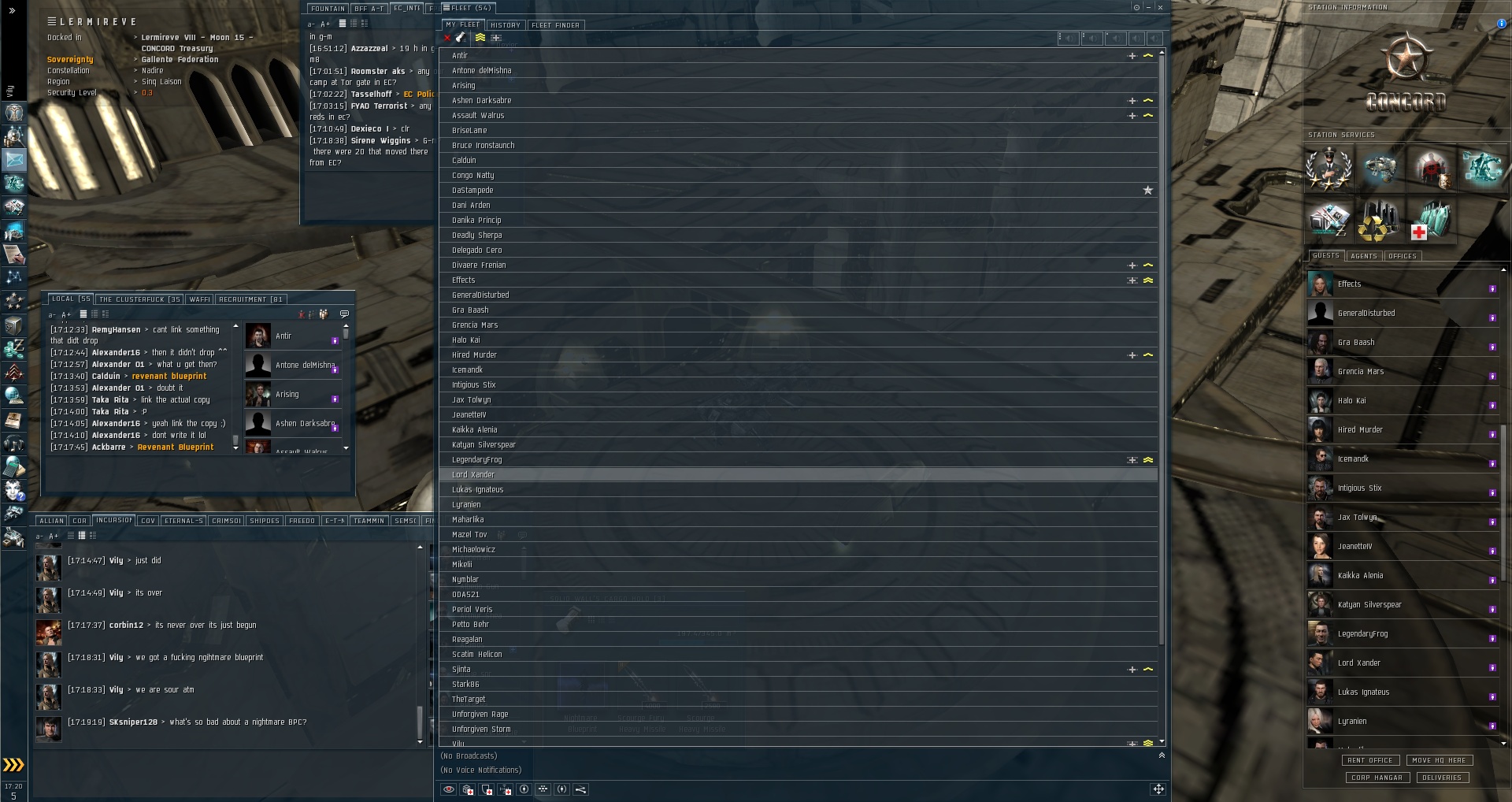Screen dimensions: 1512x802
Task: Open Assets (container icon) in the Neocom
Action: tap(13, 325)
